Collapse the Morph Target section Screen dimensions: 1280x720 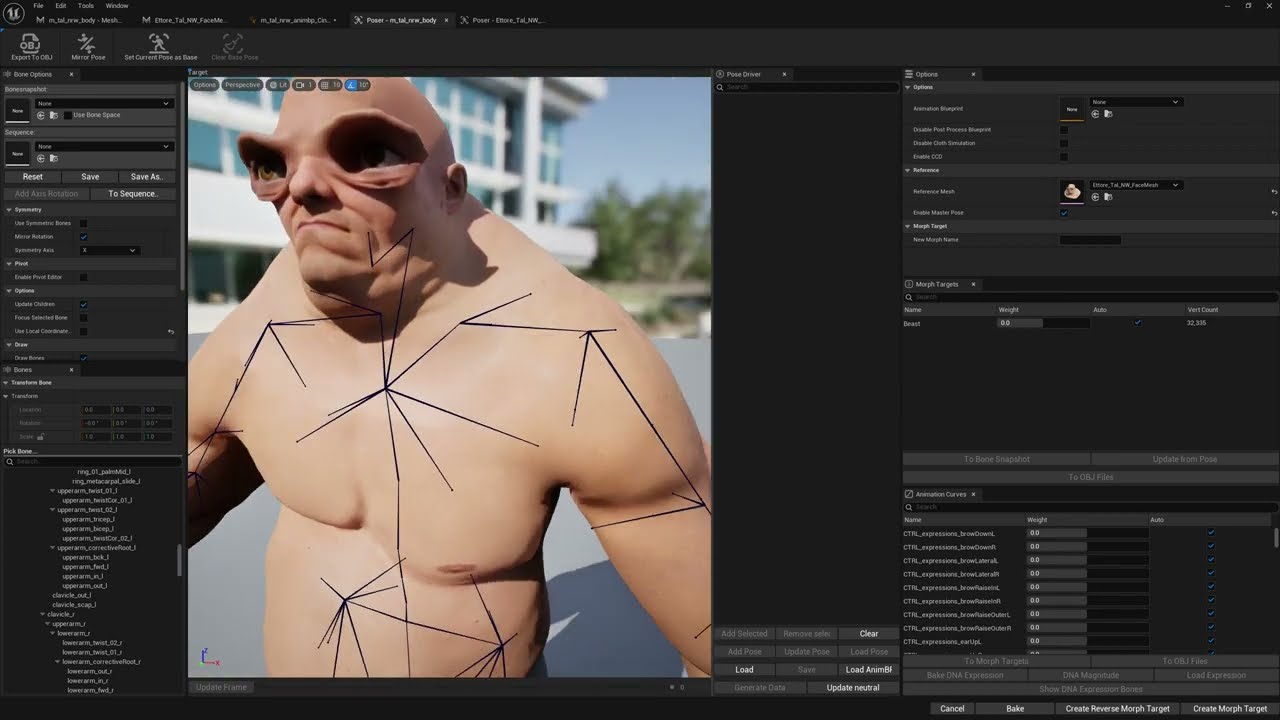(908, 226)
